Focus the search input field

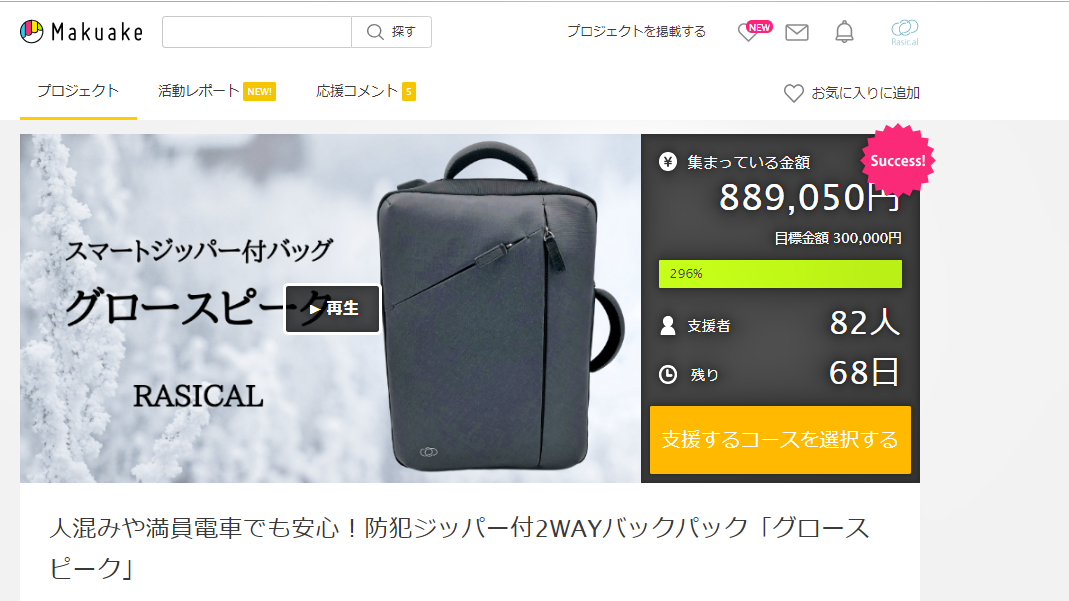[257, 32]
